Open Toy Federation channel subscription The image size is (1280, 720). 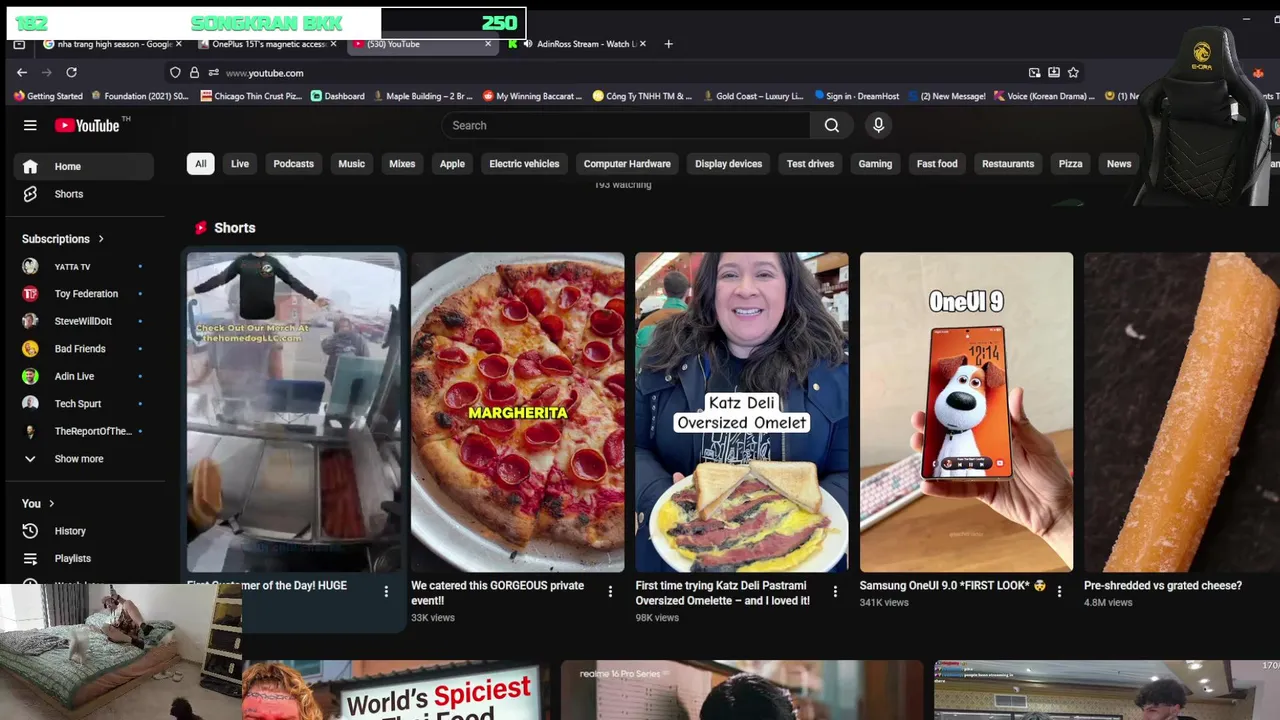(x=84, y=294)
